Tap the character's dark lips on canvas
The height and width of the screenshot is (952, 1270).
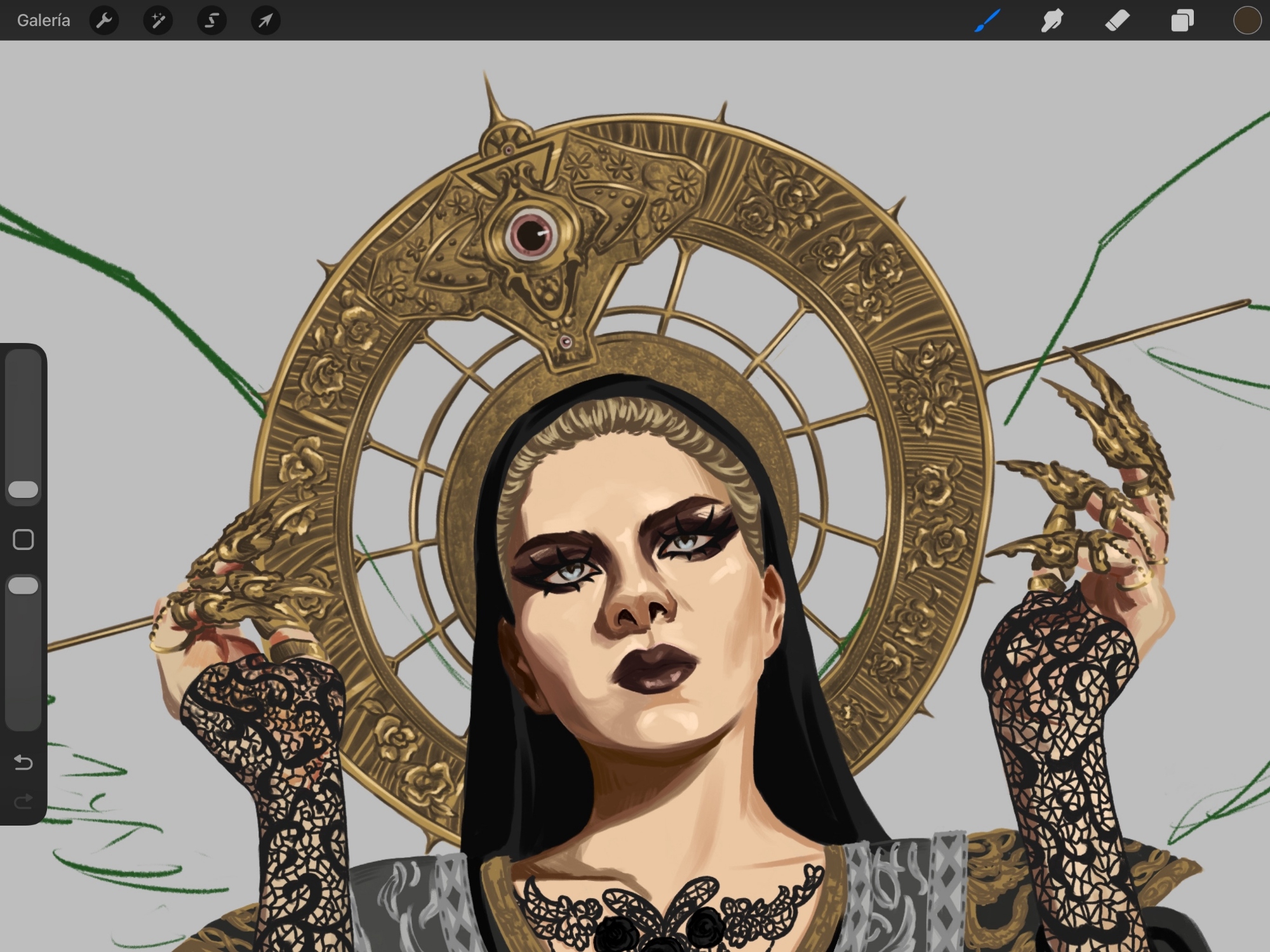coord(655,668)
